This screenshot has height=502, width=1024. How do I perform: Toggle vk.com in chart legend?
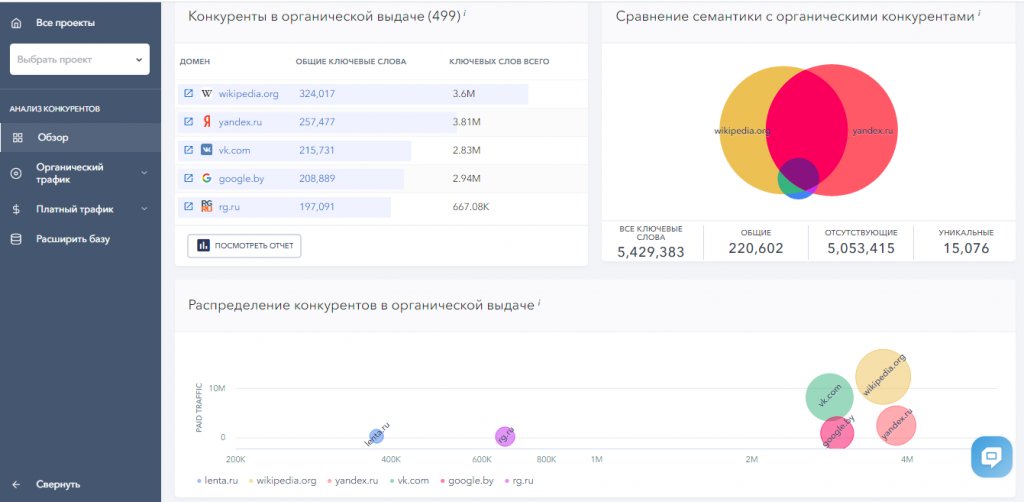[x=409, y=480]
